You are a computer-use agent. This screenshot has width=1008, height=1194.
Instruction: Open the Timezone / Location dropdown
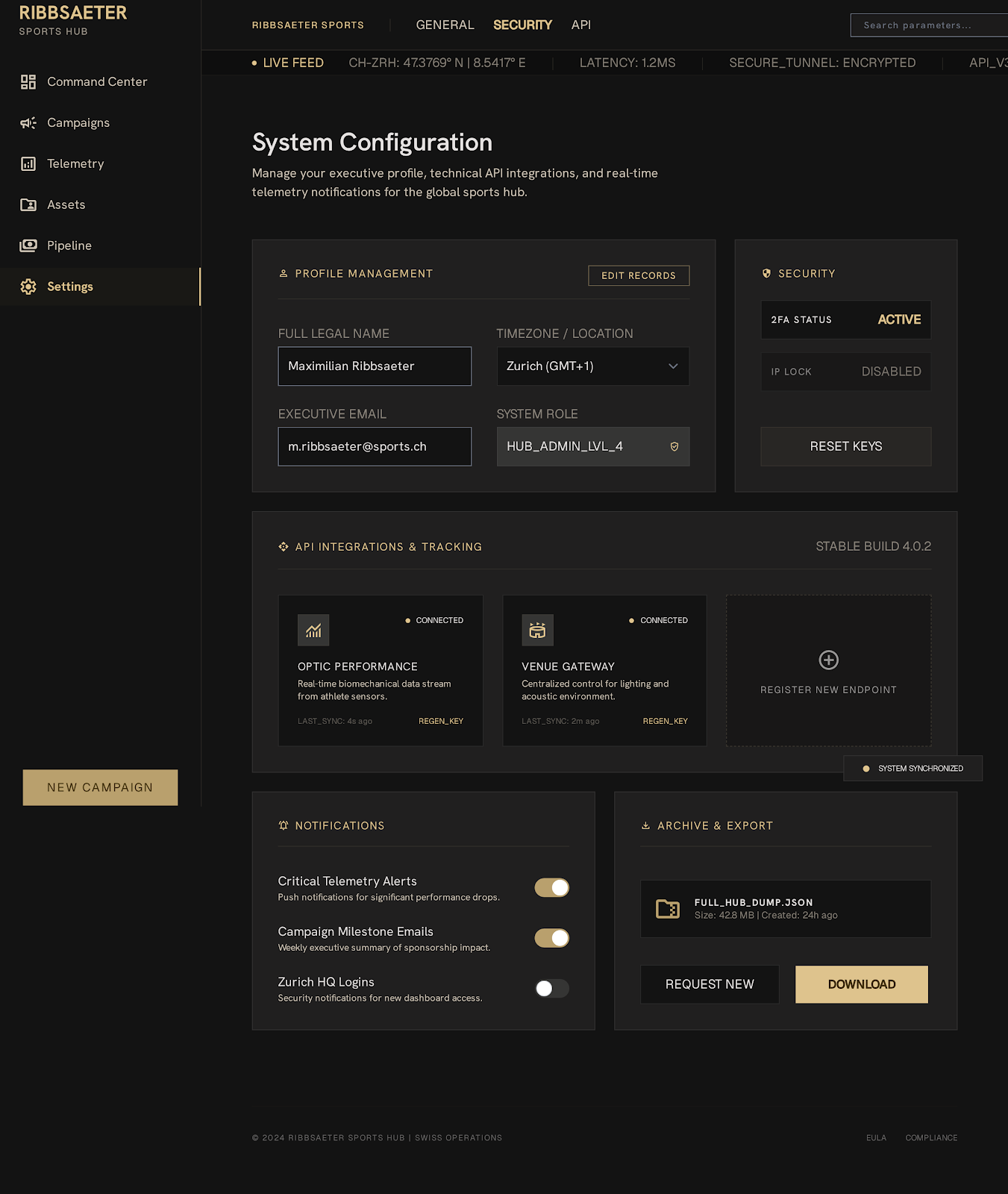click(593, 366)
